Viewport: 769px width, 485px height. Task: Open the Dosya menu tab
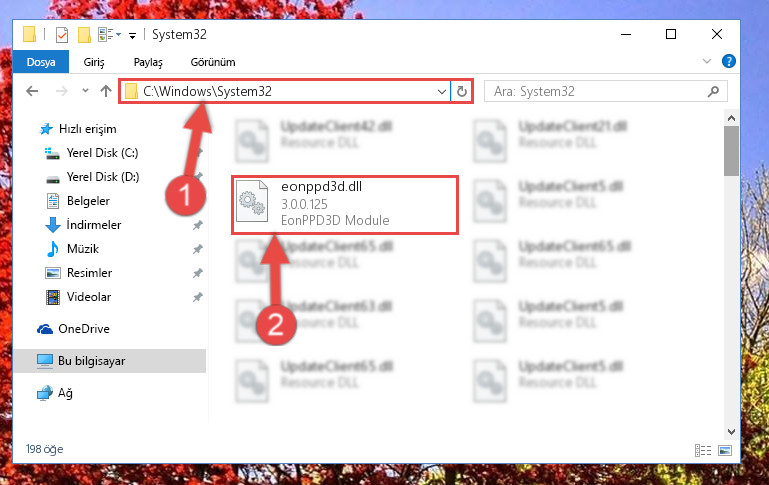point(41,62)
